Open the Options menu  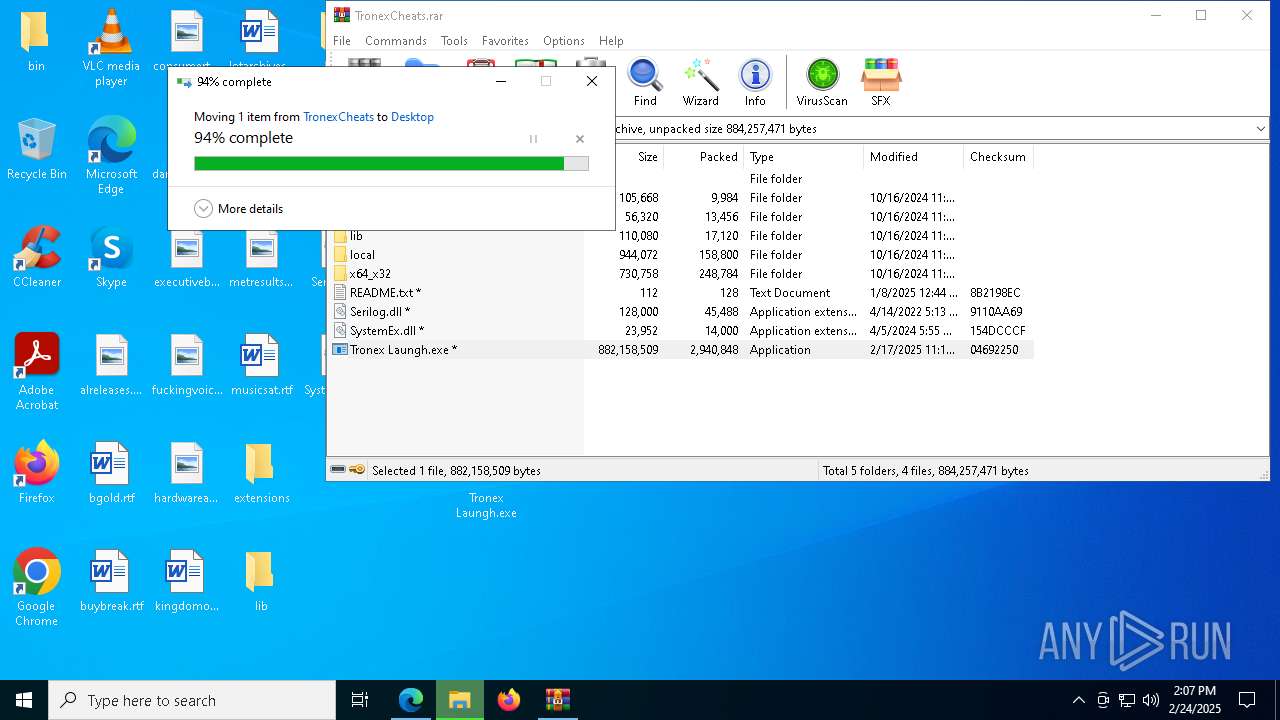564,41
